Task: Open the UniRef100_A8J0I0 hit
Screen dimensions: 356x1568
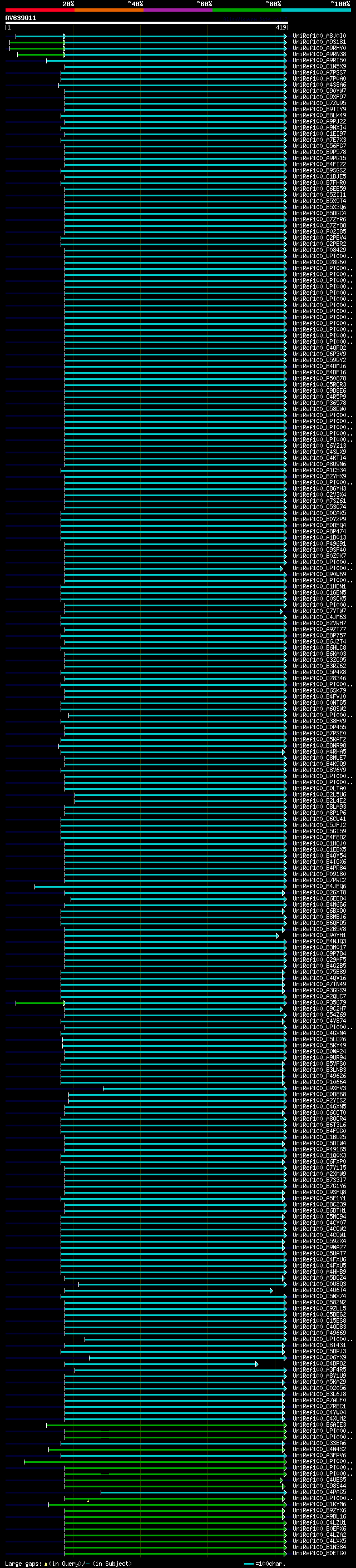Action: click(x=319, y=36)
